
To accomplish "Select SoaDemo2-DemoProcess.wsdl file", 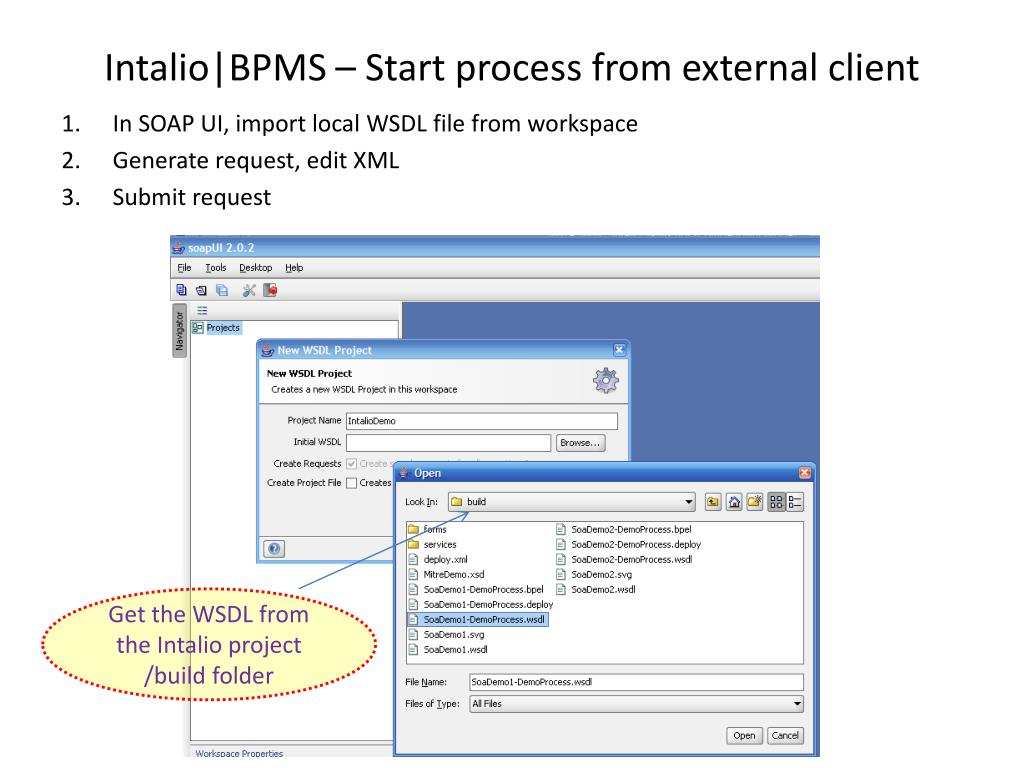I will [x=624, y=559].
